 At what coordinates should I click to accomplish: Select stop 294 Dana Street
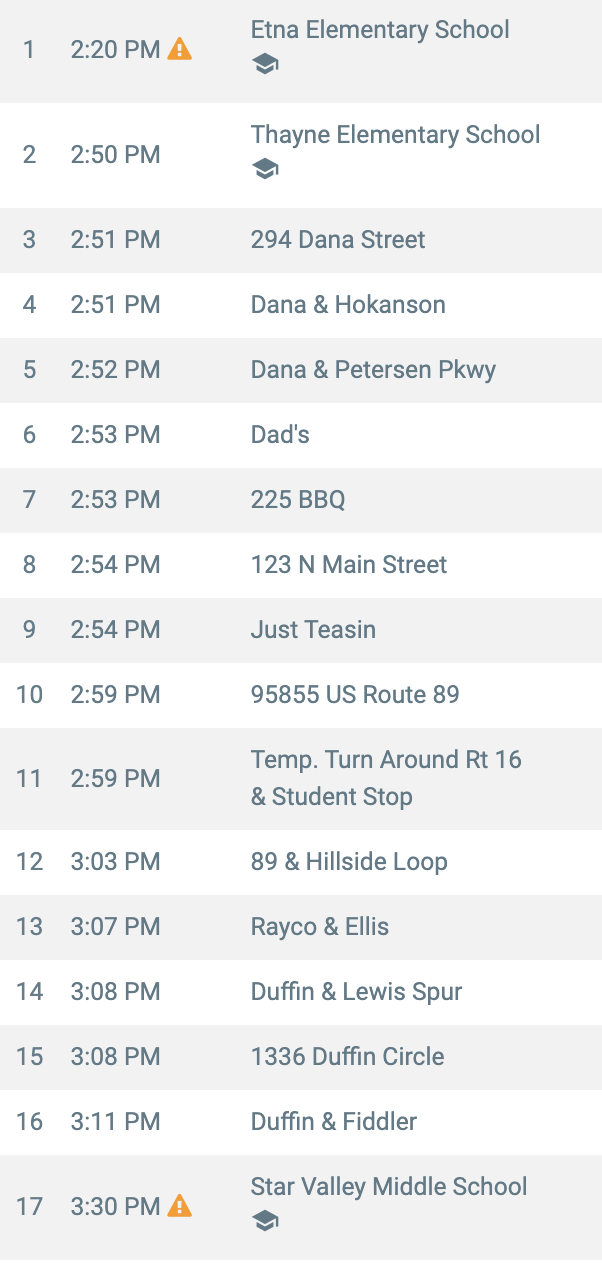point(338,240)
